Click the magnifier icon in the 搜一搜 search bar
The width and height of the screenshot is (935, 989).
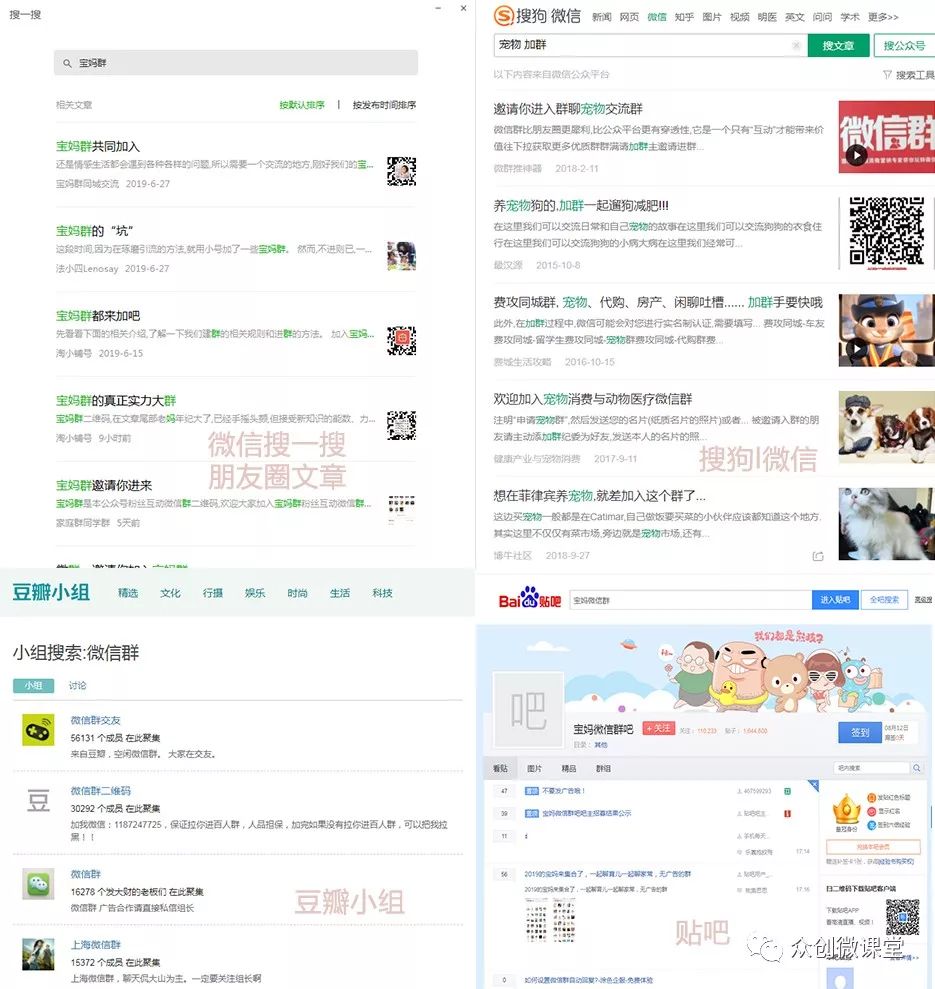tap(67, 63)
